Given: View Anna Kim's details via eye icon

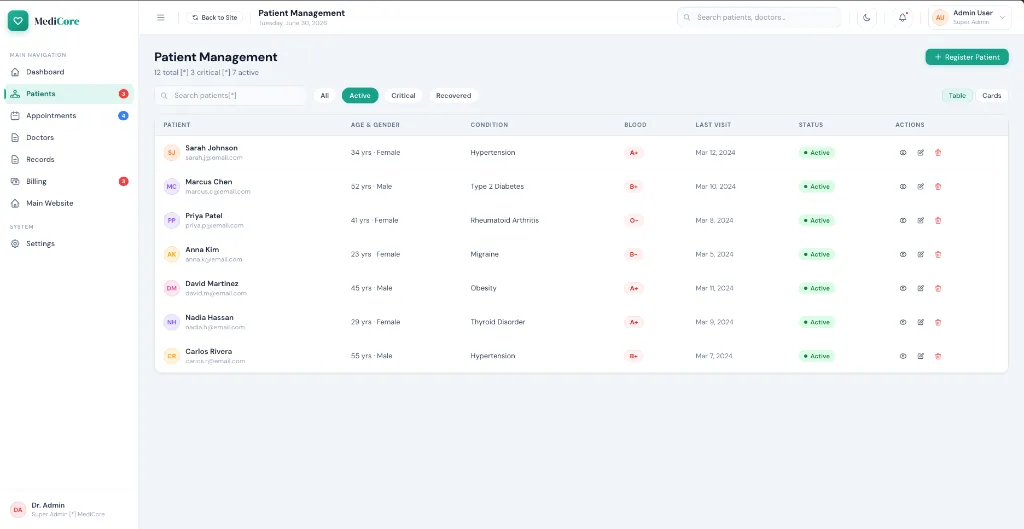Looking at the screenshot, I should tap(903, 255).
